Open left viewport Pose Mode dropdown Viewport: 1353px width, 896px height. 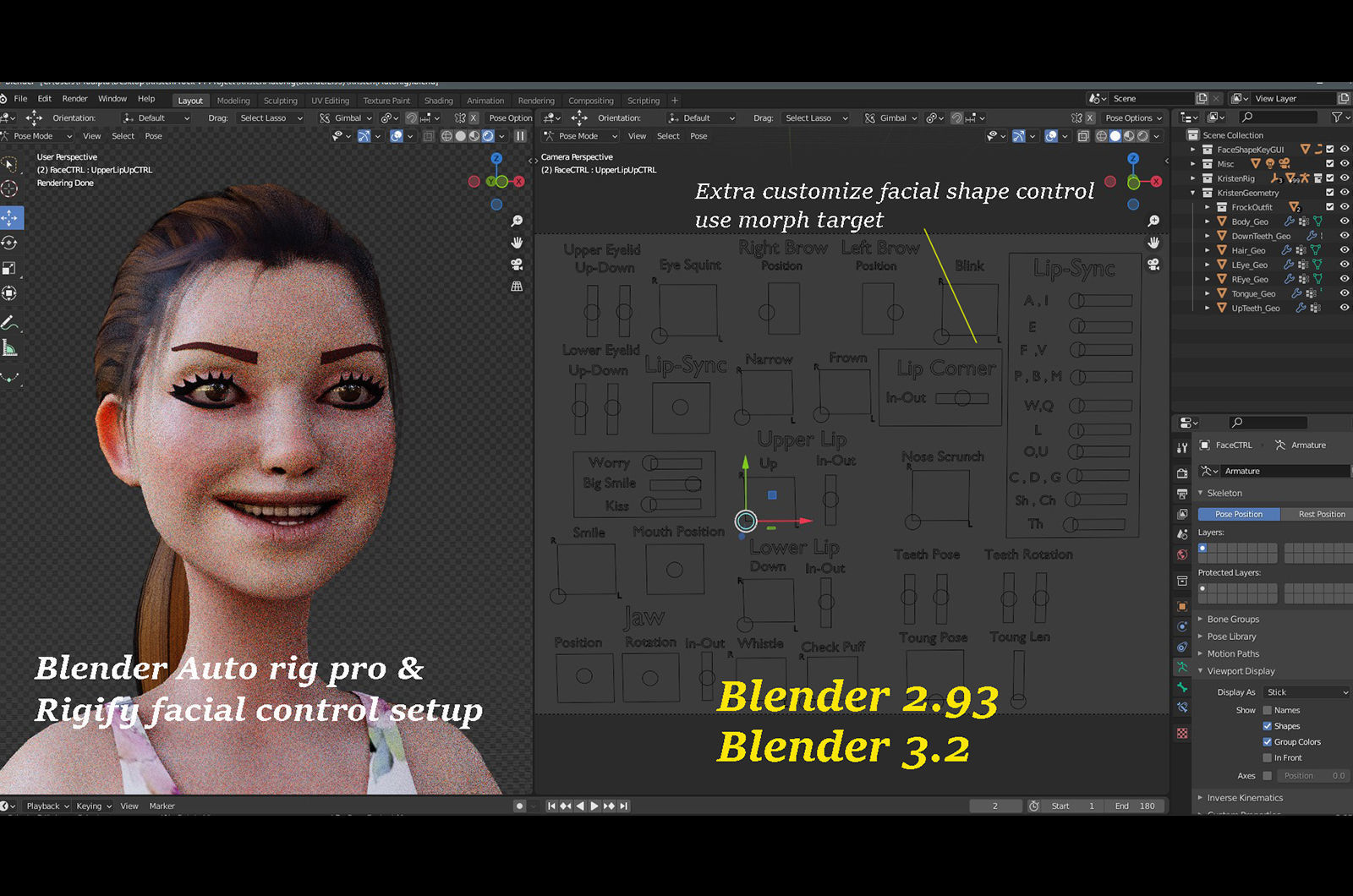click(36, 136)
